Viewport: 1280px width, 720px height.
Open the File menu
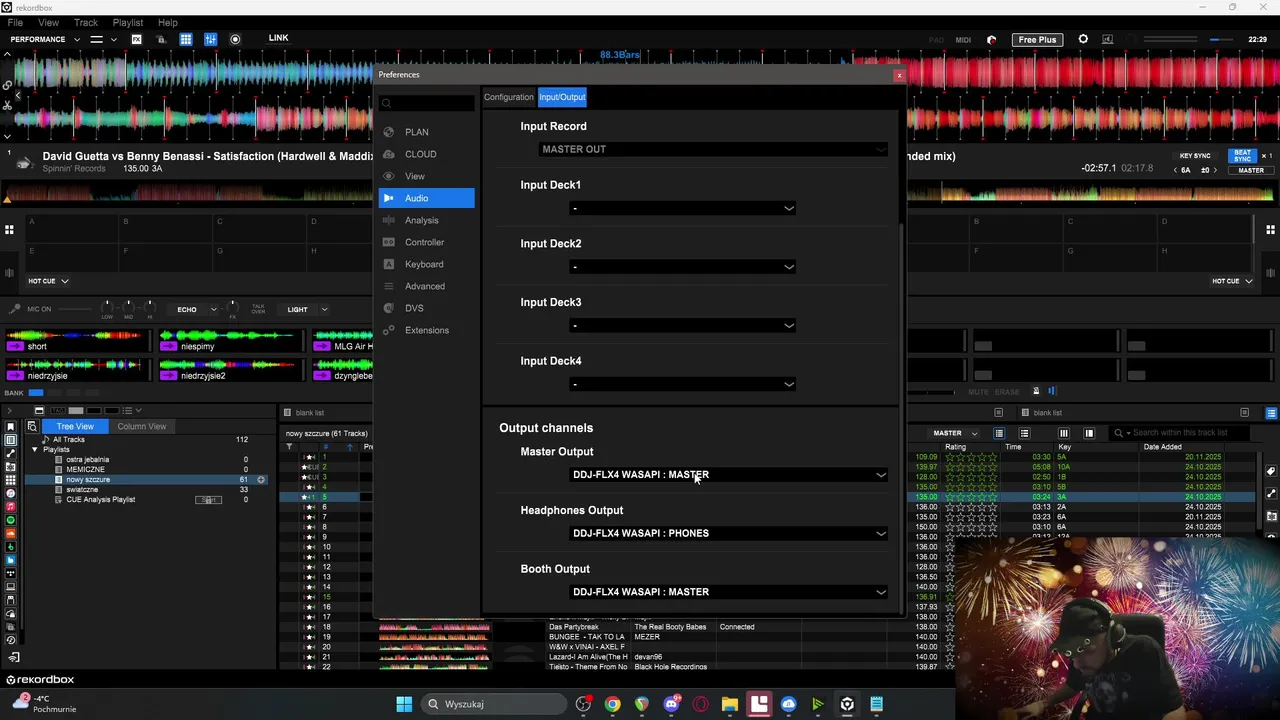coord(15,22)
